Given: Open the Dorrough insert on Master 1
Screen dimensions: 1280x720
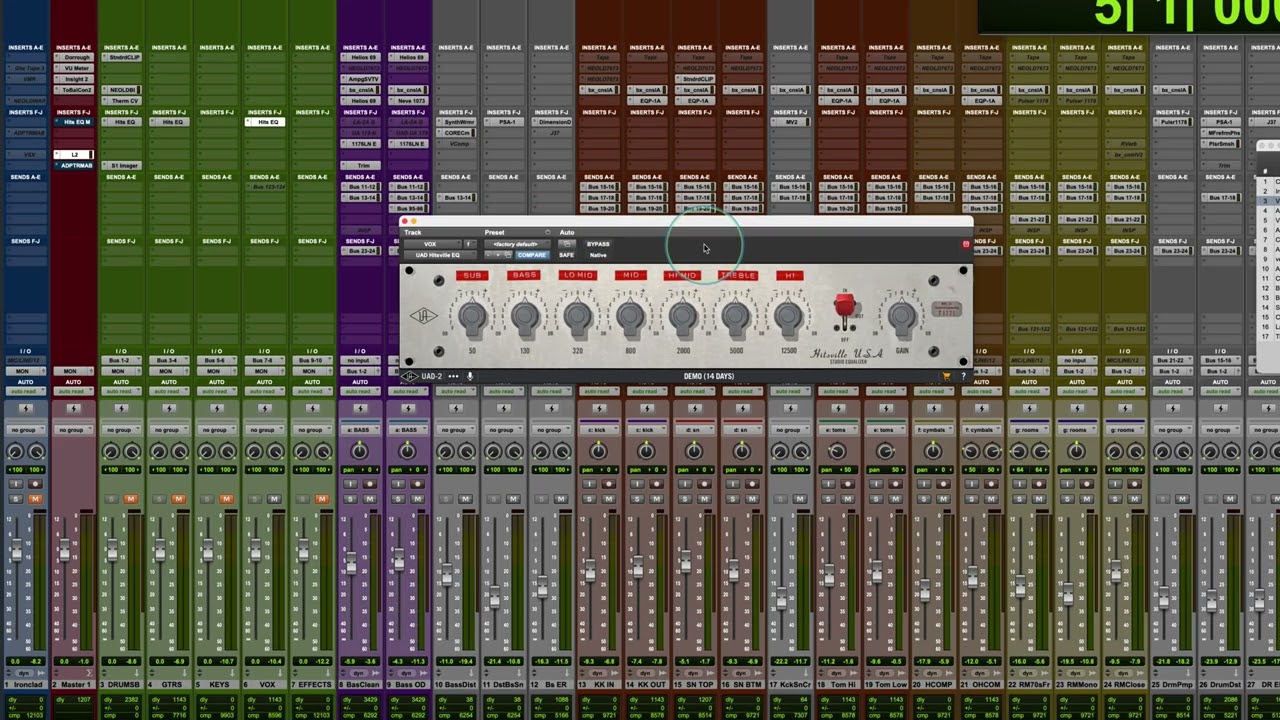Looking at the screenshot, I should [x=73, y=58].
